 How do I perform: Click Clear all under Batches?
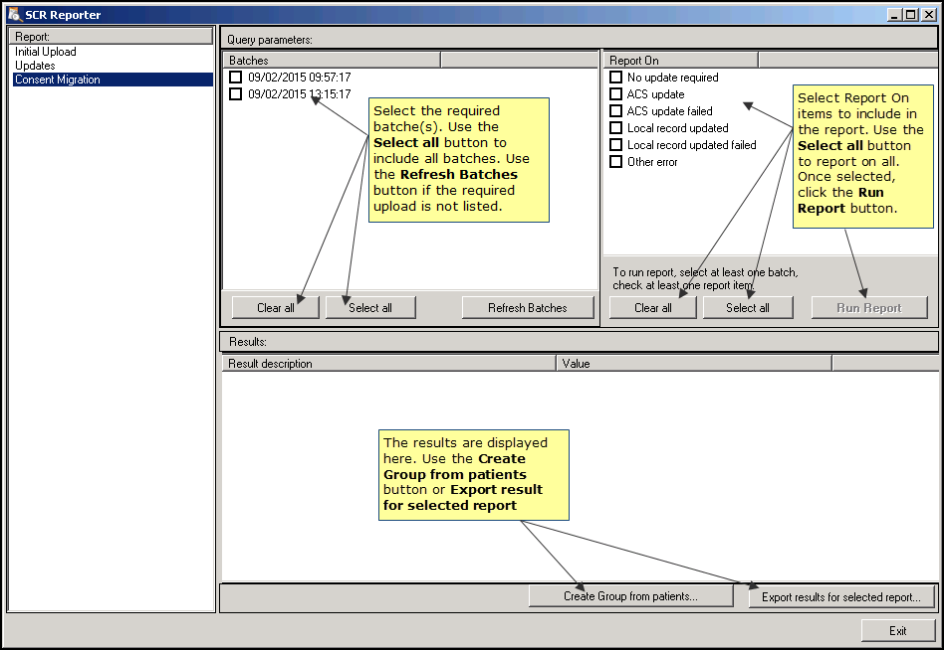[275, 308]
